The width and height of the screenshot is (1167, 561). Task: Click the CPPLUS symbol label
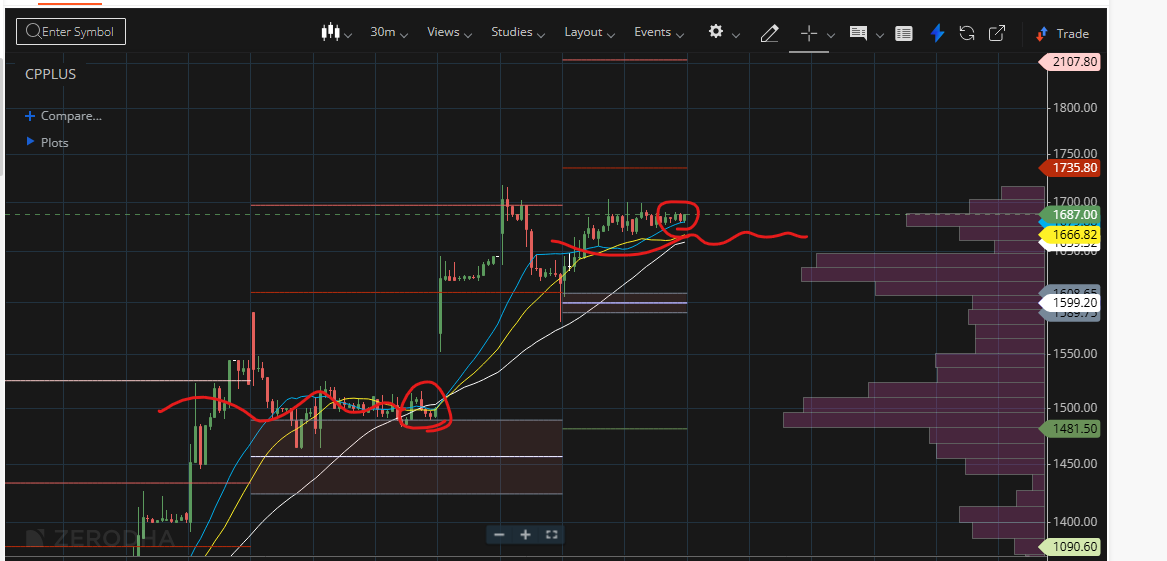click(x=51, y=74)
